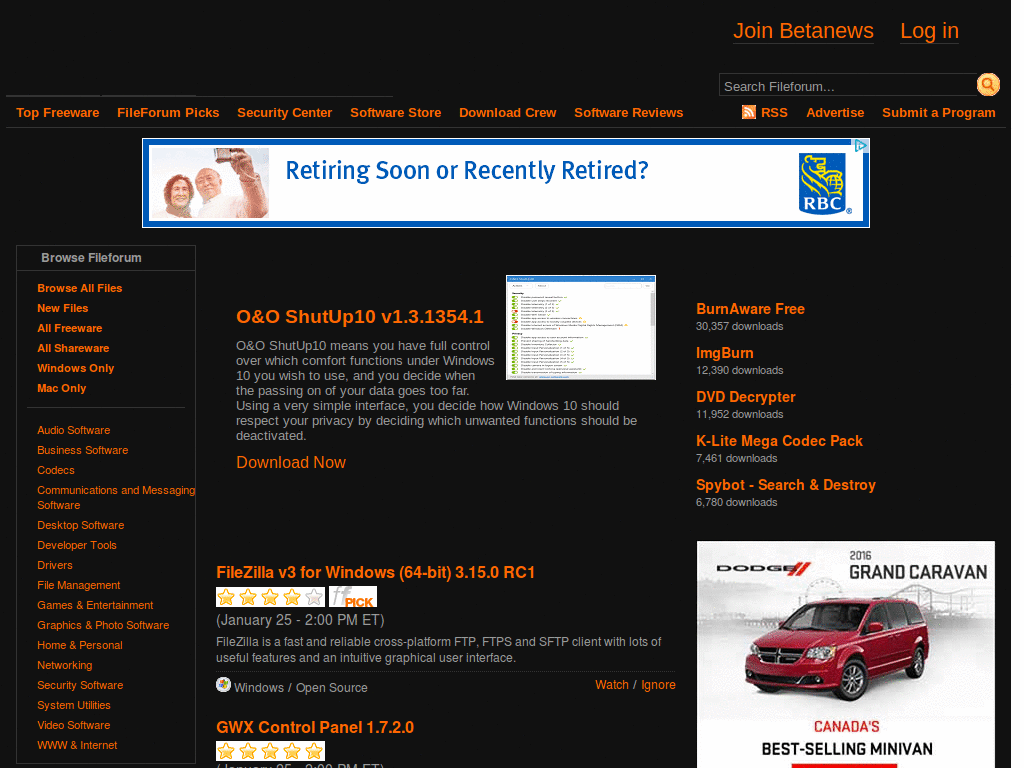This screenshot has width=1024, height=768.
Task: Open BurnAware Free in top downloads
Action: tap(750, 309)
